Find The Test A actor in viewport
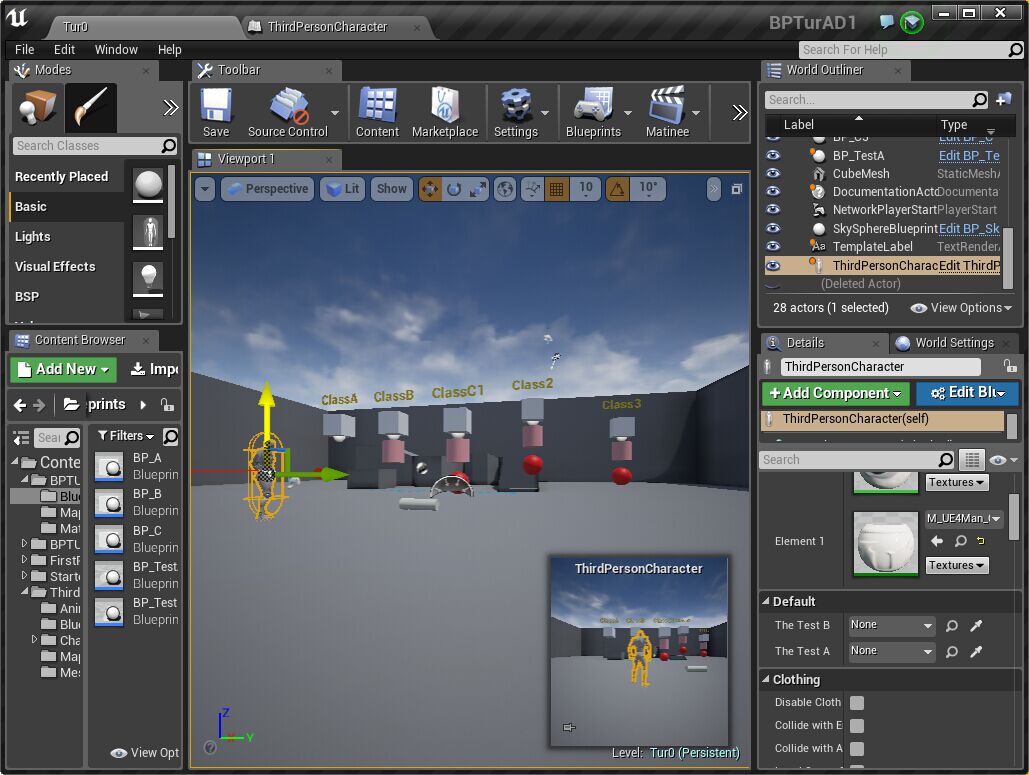This screenshot has width=1029, height=775. click(x=952, y=652)
